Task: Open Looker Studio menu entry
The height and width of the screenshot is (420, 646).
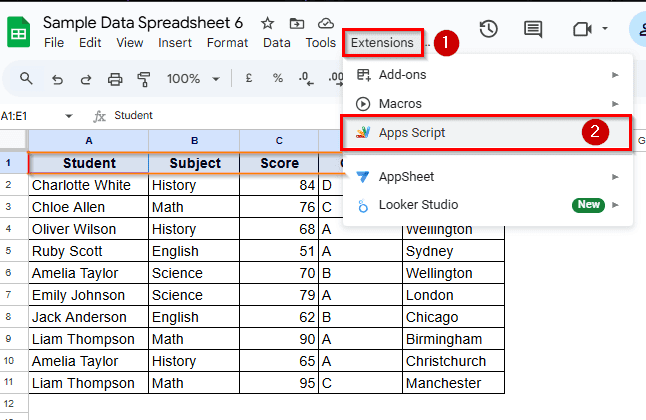Action: tap(418, 205)
